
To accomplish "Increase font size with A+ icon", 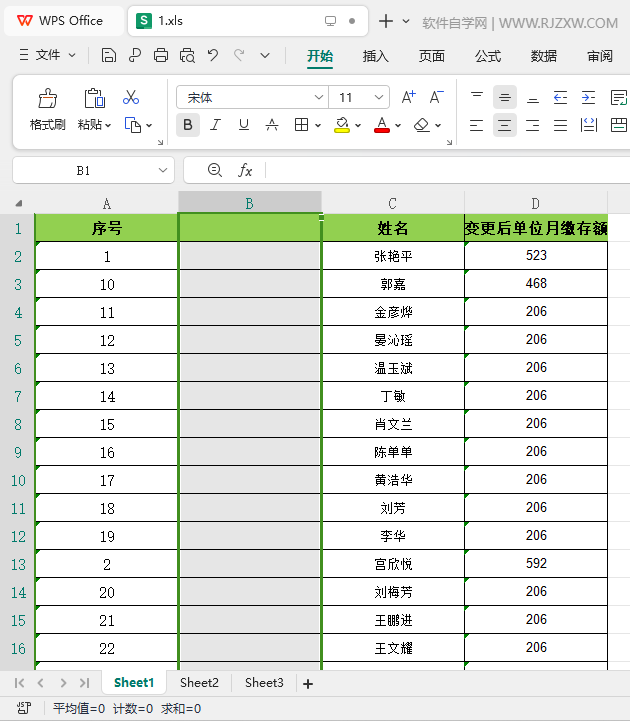I will (408, 97).
